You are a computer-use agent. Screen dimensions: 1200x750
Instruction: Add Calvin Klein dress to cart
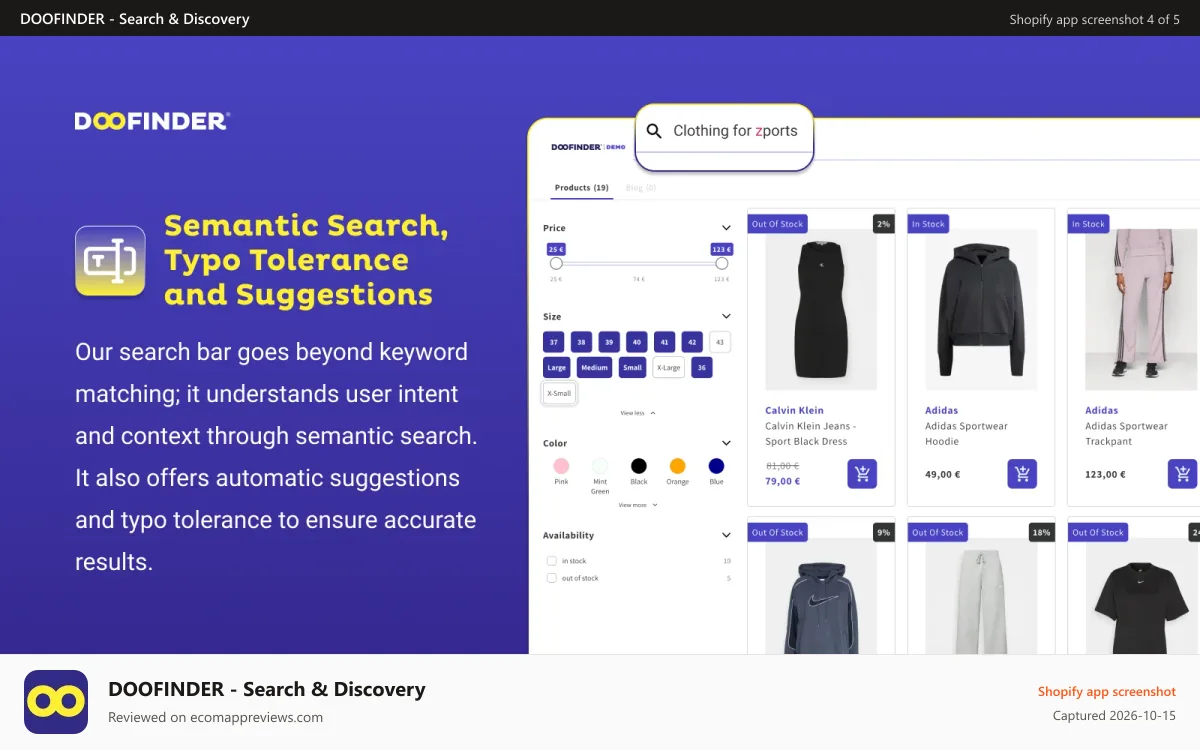pos(862,474)
